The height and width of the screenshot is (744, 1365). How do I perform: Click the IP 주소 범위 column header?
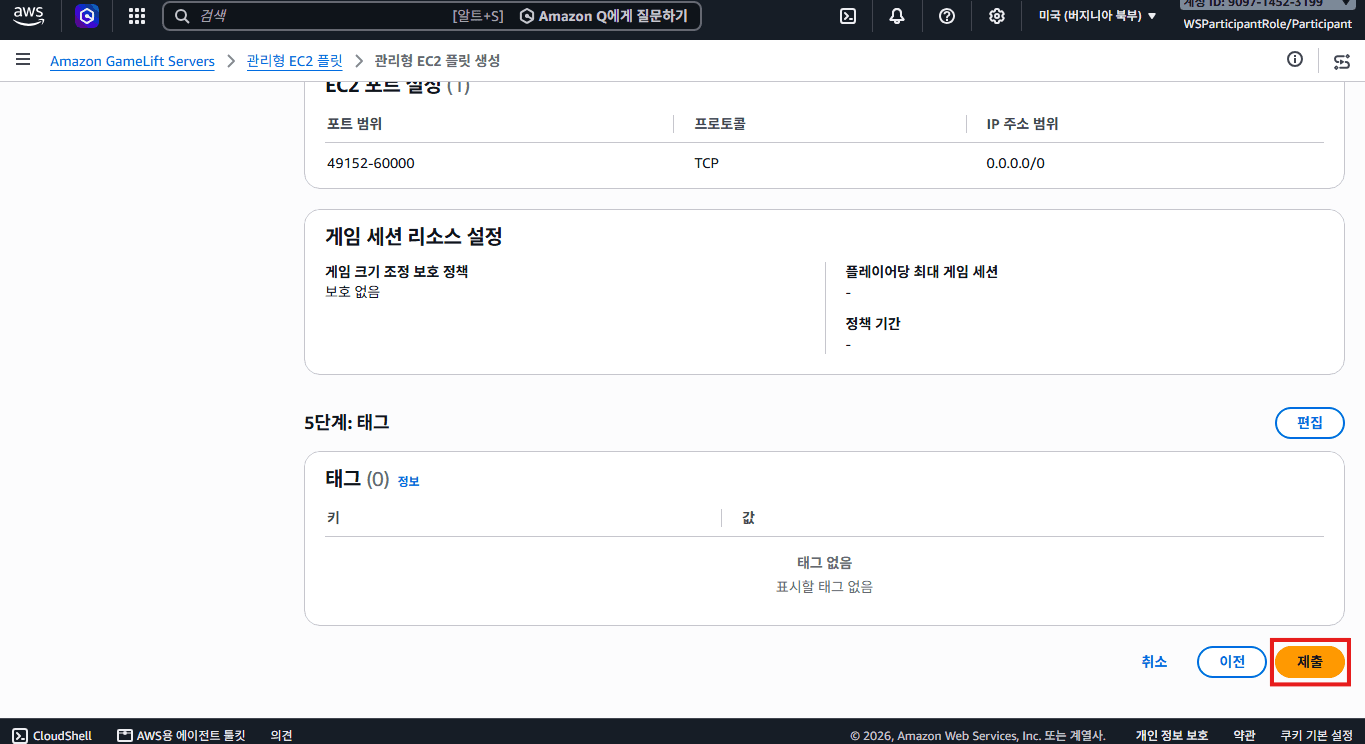[x=1022, y=124]
